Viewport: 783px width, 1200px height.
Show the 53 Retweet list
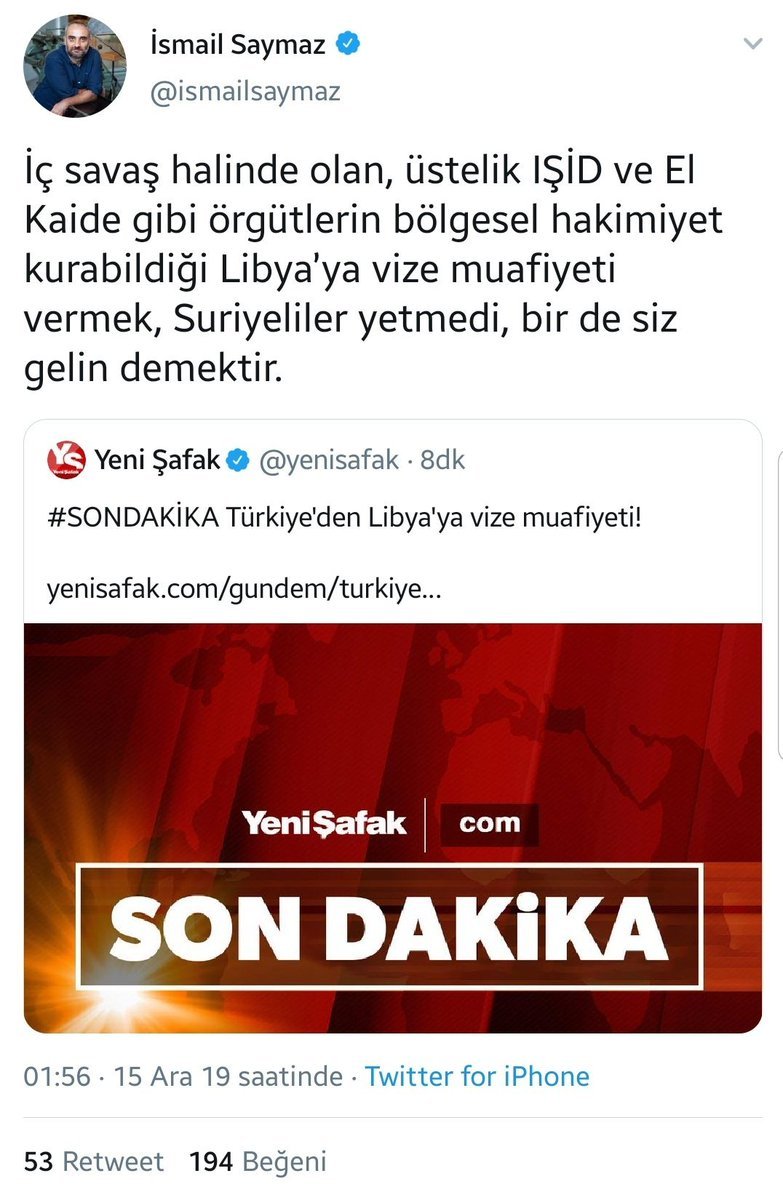(93, 1161)
